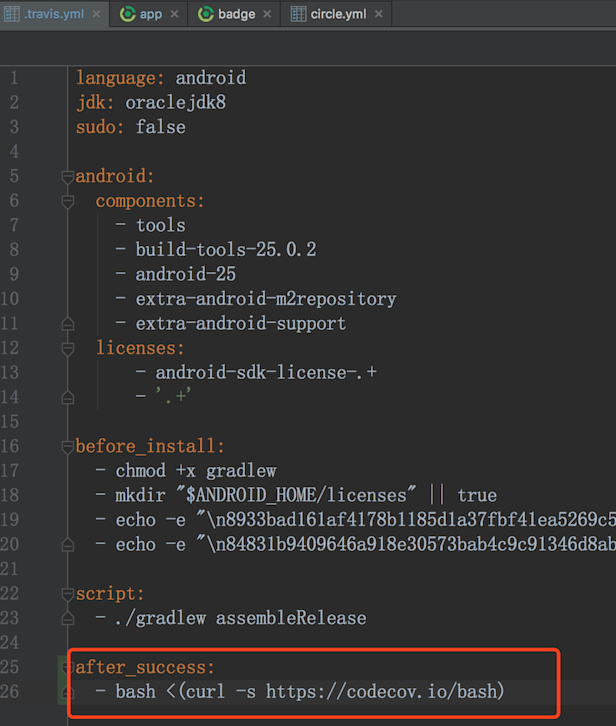Collapse the licenses: block fold marker
616x726 pixels.
point(68,348)
